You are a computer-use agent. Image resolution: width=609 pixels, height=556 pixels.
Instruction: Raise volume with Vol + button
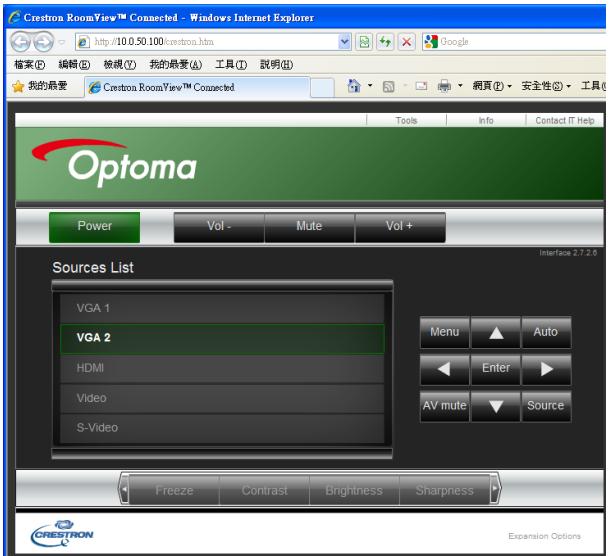[x=400, y=228]
